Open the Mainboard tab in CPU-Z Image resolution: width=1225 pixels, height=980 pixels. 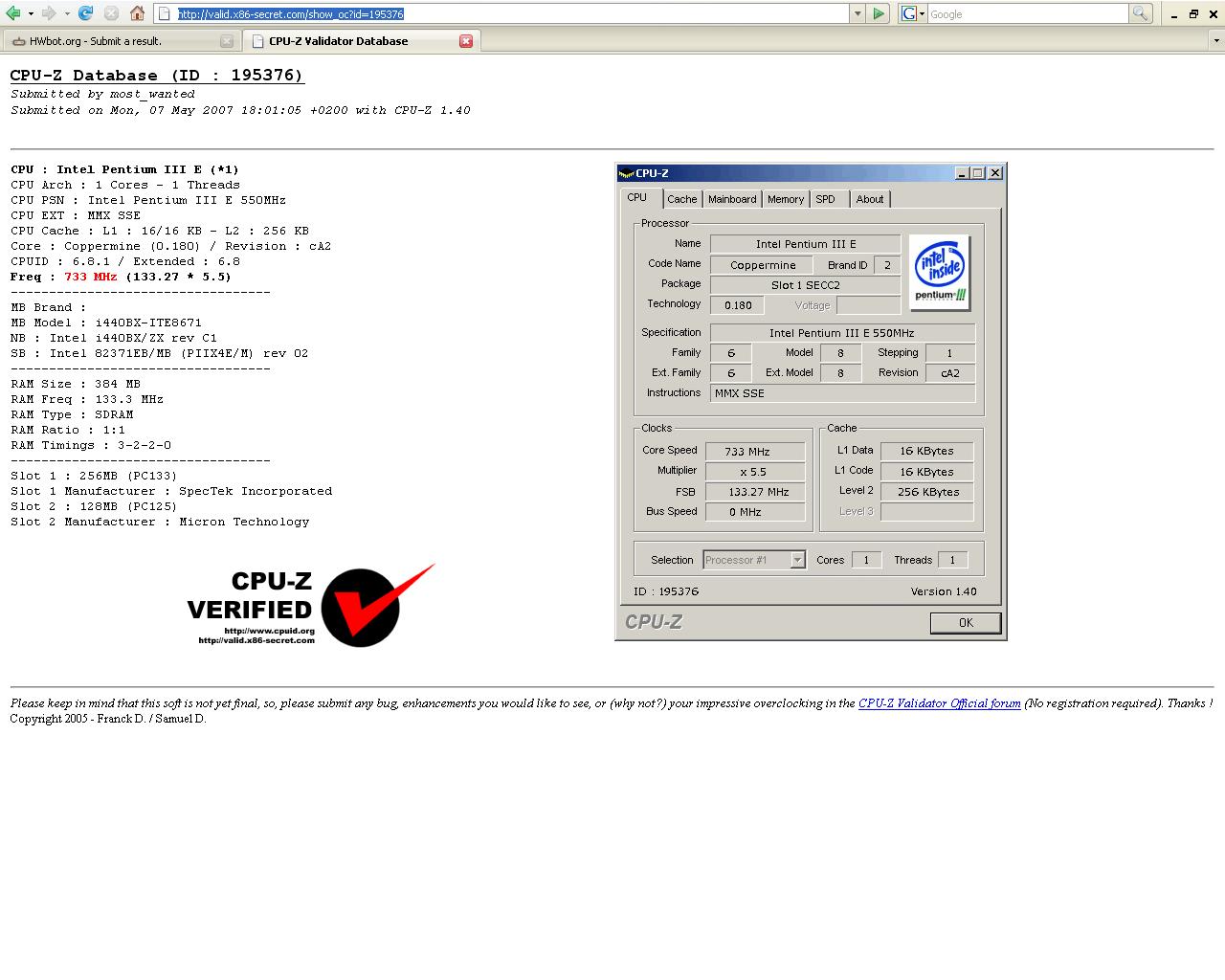(732, 199)
